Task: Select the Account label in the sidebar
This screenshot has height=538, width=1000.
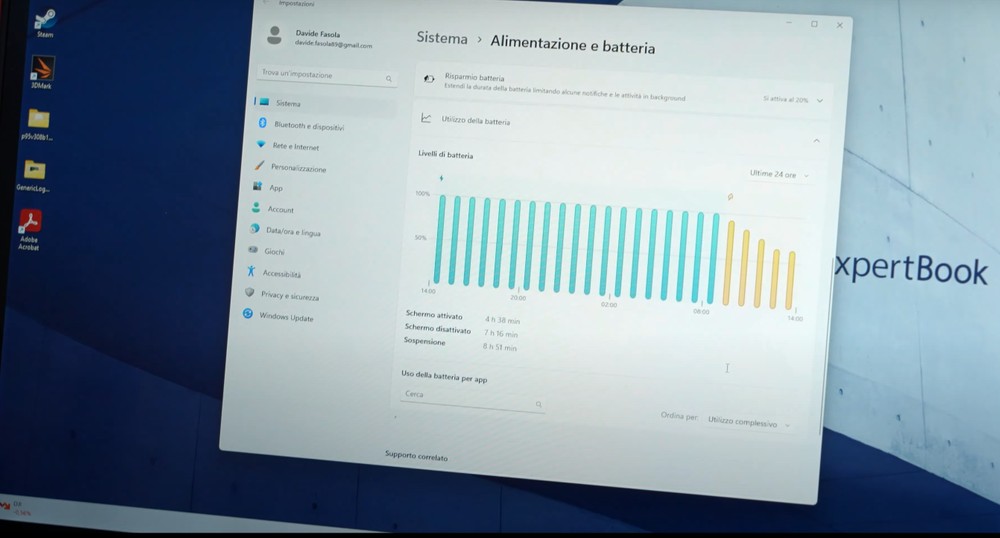Action: (281, 210)
